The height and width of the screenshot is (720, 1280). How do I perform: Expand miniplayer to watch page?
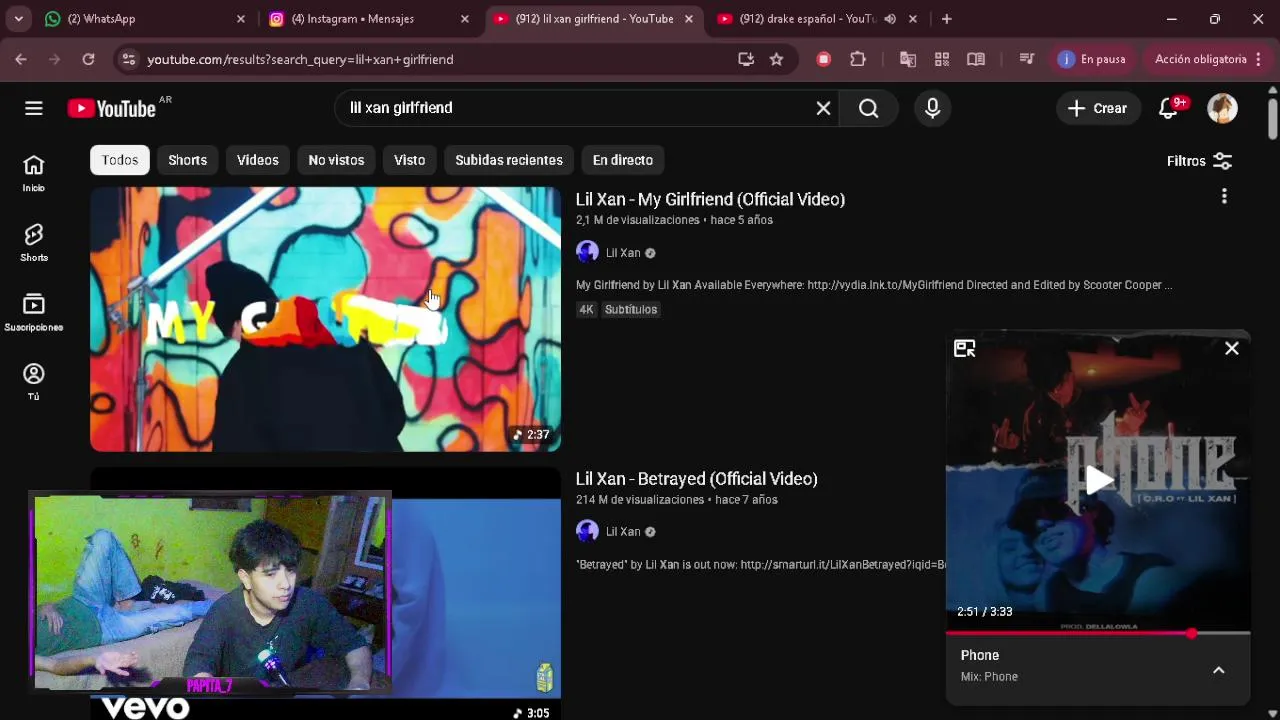coord(964,348)
